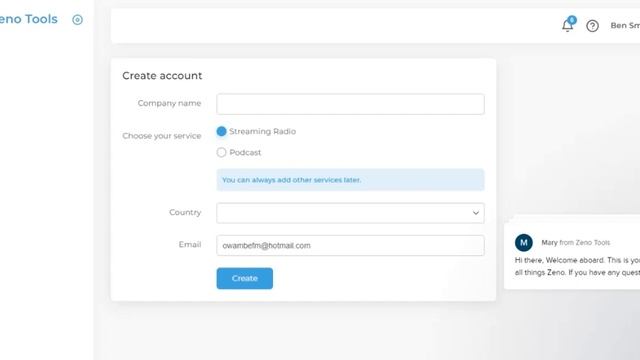This screenshot has width=640, height=360.
Task: Click the blue notification badge on bell
Action: [x=572, y=20]
